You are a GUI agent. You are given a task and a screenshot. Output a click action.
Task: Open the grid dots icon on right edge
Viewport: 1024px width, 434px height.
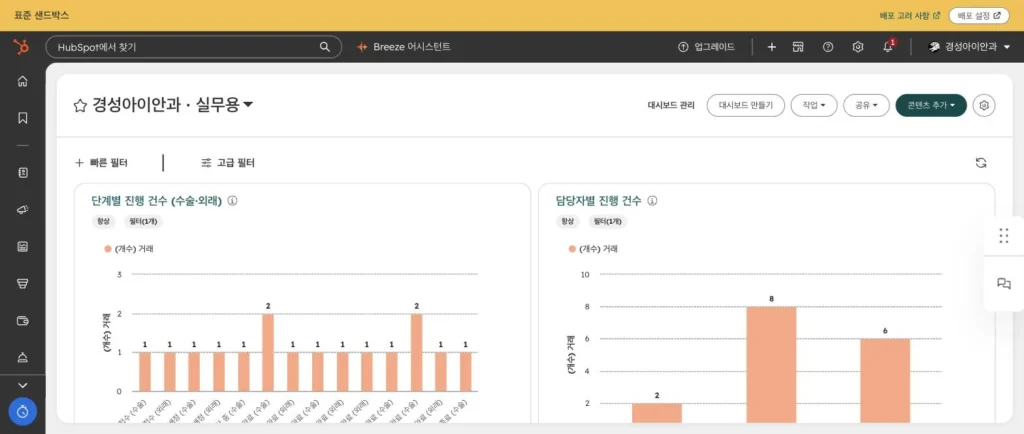point(1004,236)
